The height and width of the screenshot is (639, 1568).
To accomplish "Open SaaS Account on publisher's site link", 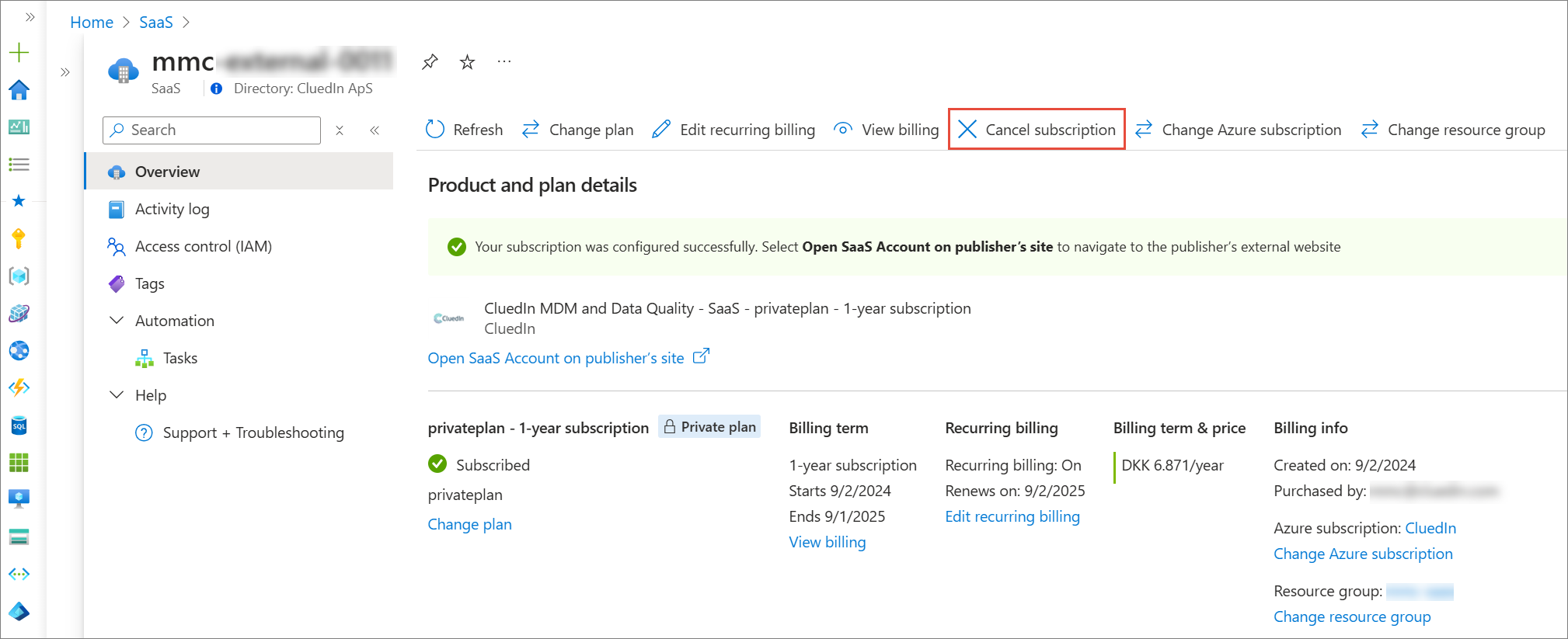I will pos(569,358).
